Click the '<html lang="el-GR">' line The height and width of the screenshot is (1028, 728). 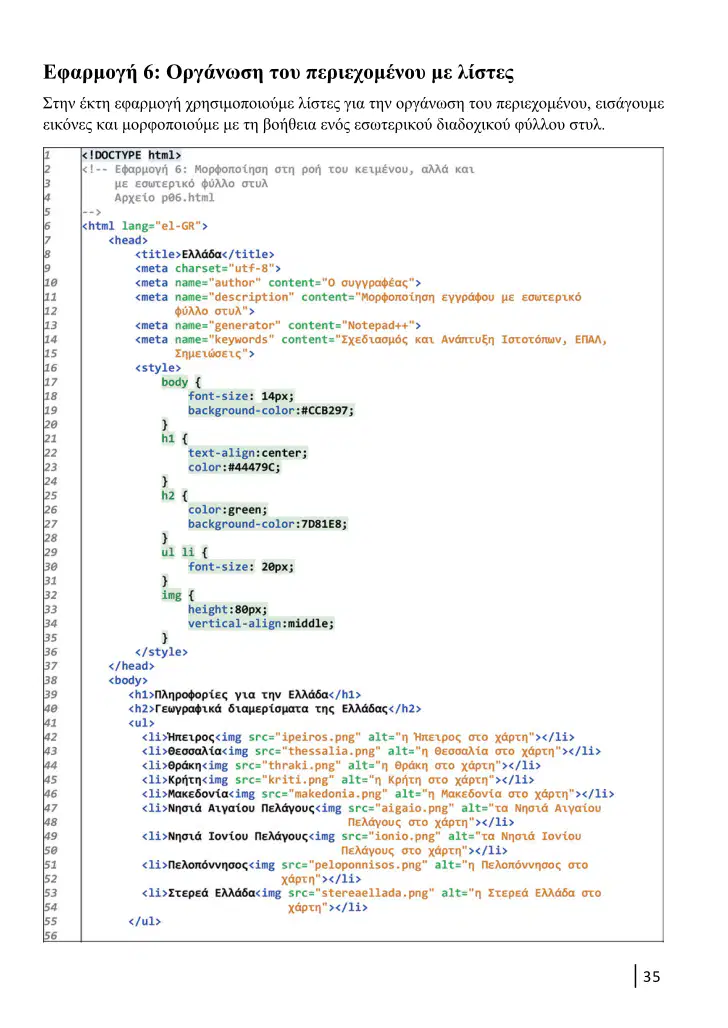[144, 226]
